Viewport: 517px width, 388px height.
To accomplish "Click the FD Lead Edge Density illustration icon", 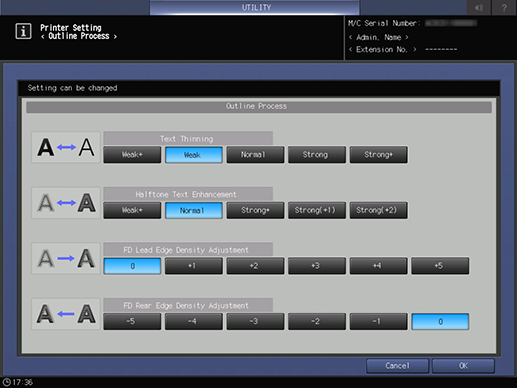I will pos(66,258).
